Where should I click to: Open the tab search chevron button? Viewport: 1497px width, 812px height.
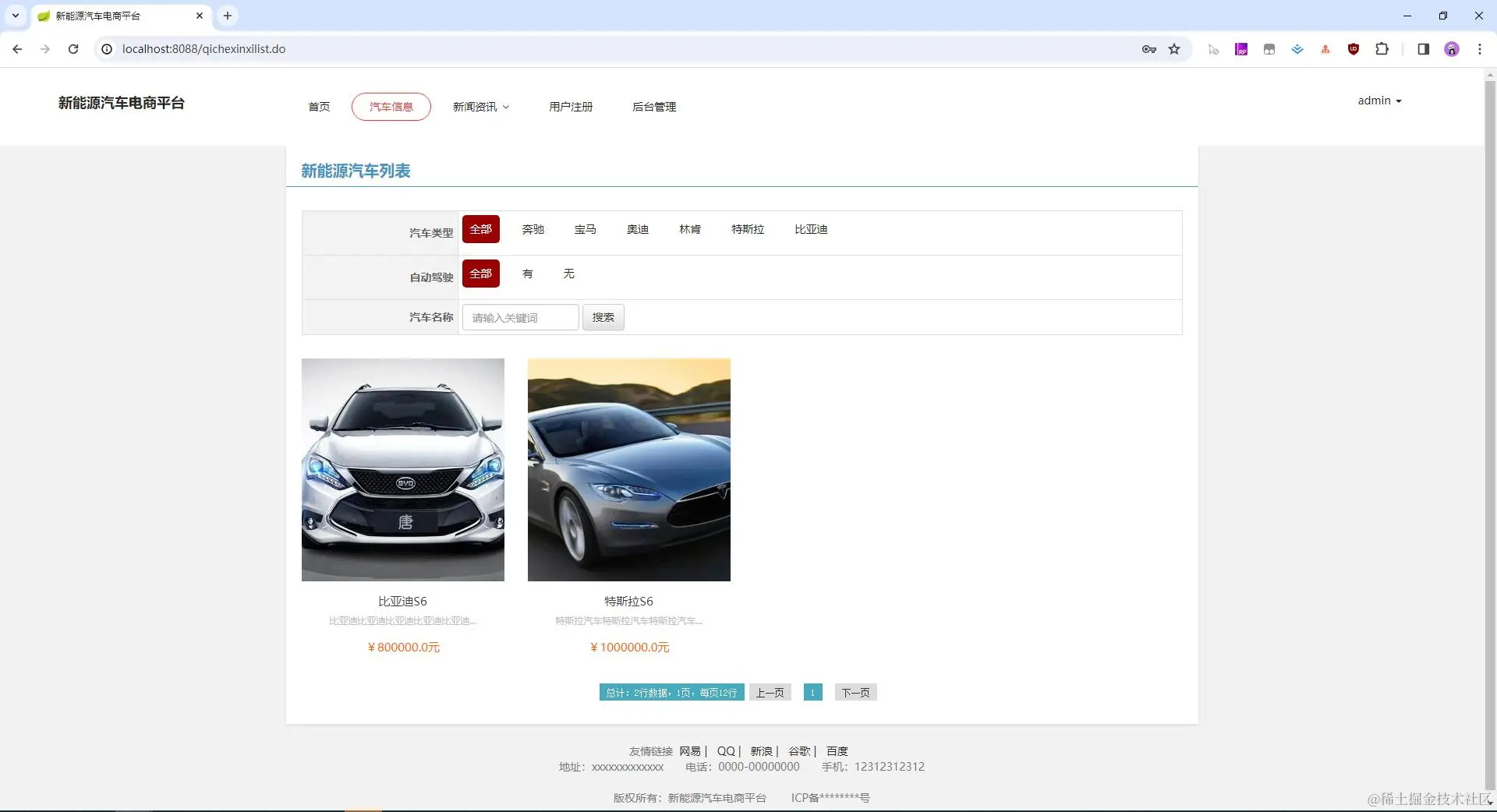(x=15, y=16)
